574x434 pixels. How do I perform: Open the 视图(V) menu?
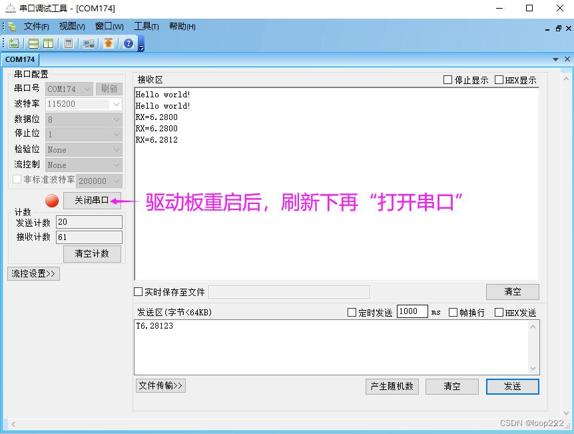point(72,26)
